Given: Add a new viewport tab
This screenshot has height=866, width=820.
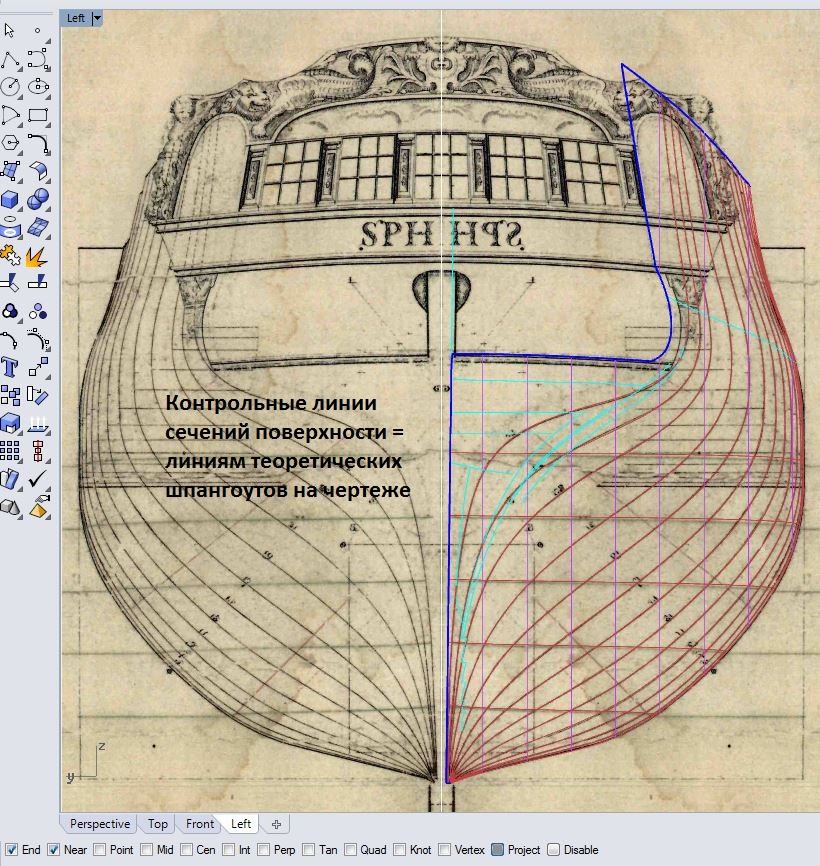Looking at the screenshot, I should point(277,824).
